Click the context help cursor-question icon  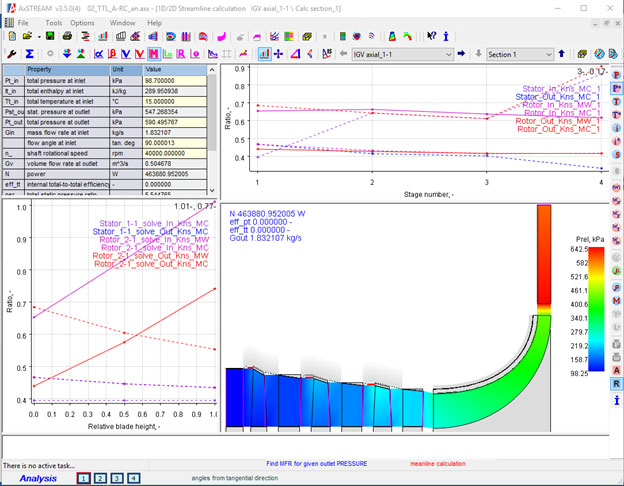[431, 37]
